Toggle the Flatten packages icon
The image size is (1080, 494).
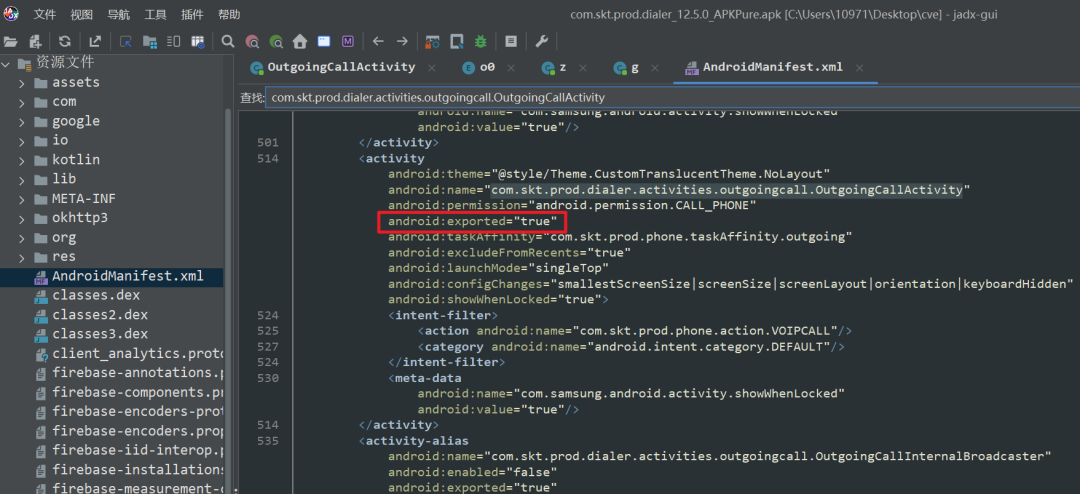pos(149,41)
